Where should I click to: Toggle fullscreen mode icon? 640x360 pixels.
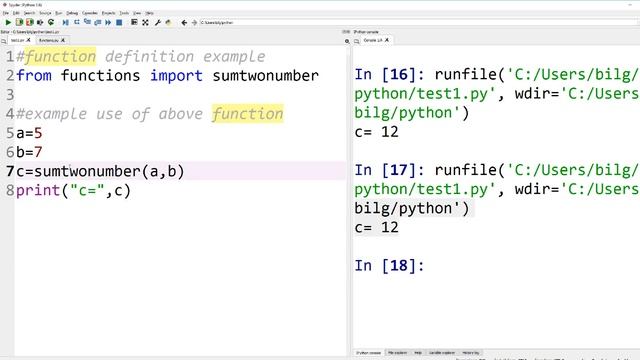pyautogui.click(x=145, y=22)
